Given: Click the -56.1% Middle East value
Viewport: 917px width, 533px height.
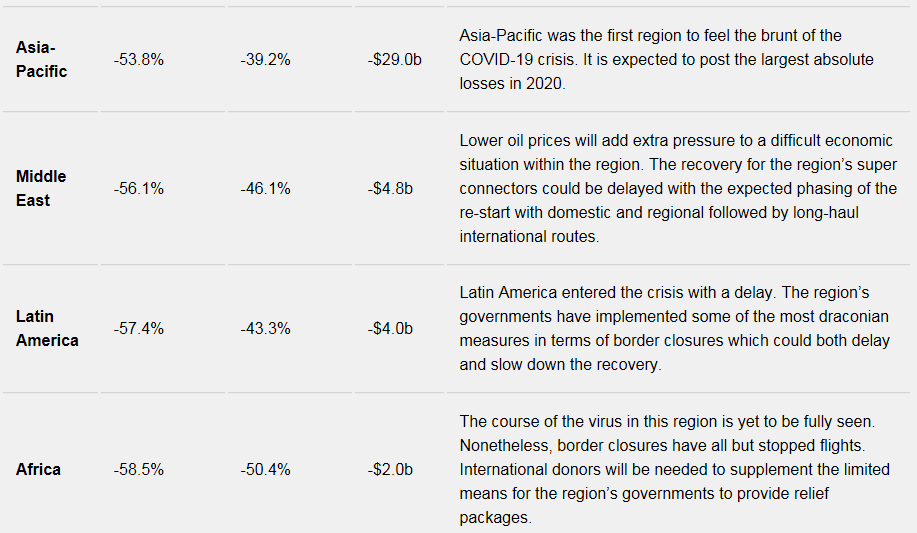Looking at the screenshot, I should point(139,188).
